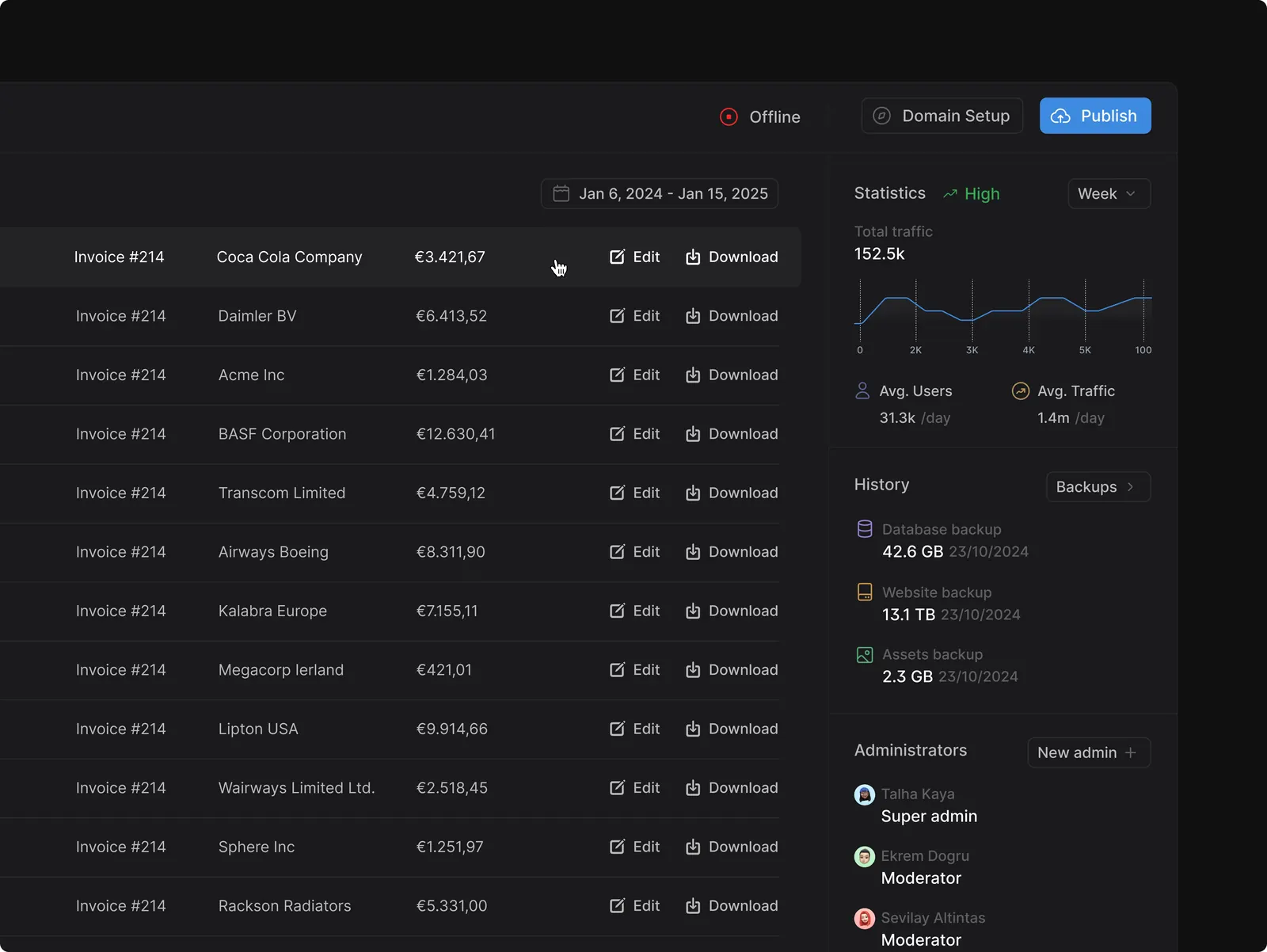Viewport: 1267px width, 952px height.
Task: Select the Daimler BV company name
Action: pyautogui.click(x=257, y=316)
